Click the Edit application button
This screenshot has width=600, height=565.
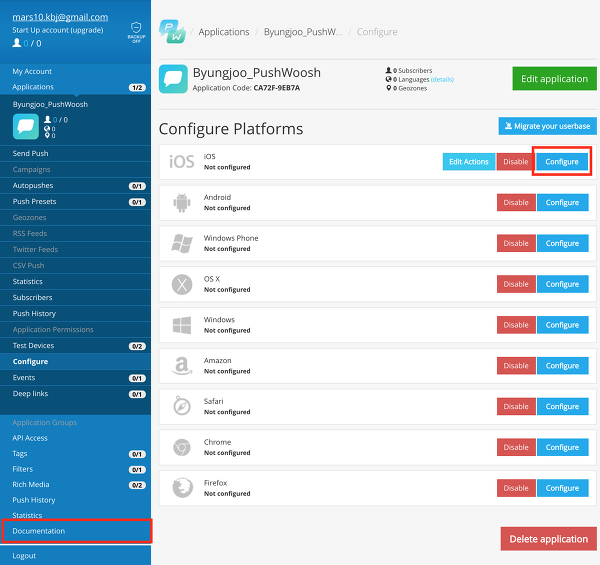click(x=554, y=79)
